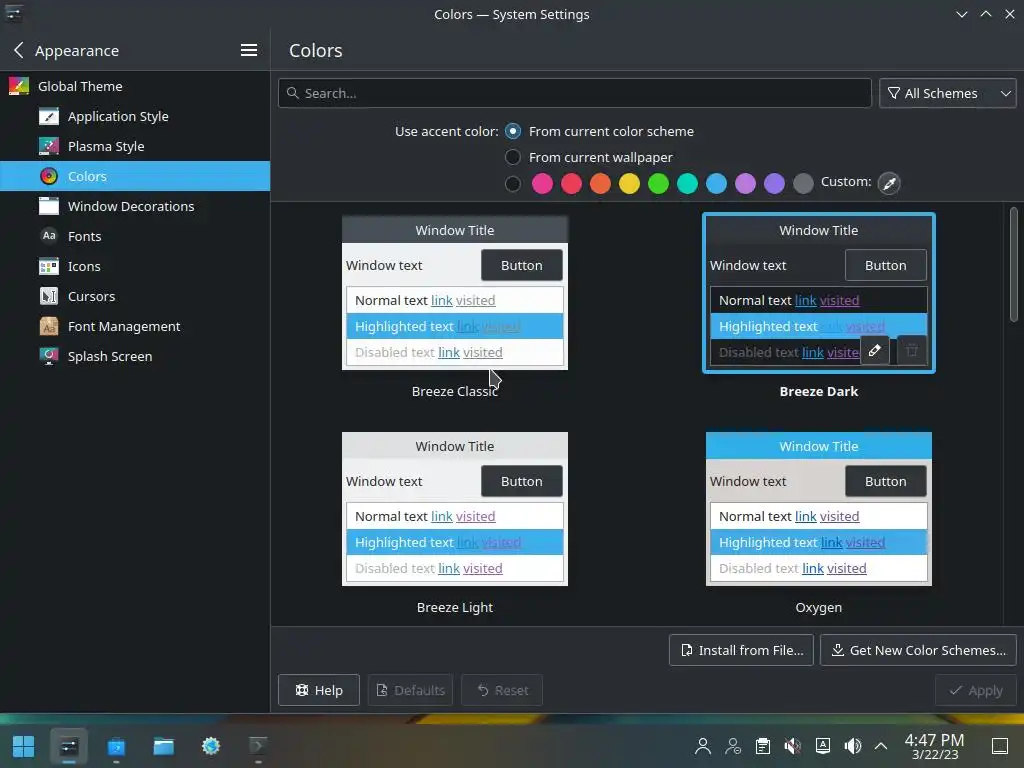Choose the gray accent color swatch

point(803,184)
